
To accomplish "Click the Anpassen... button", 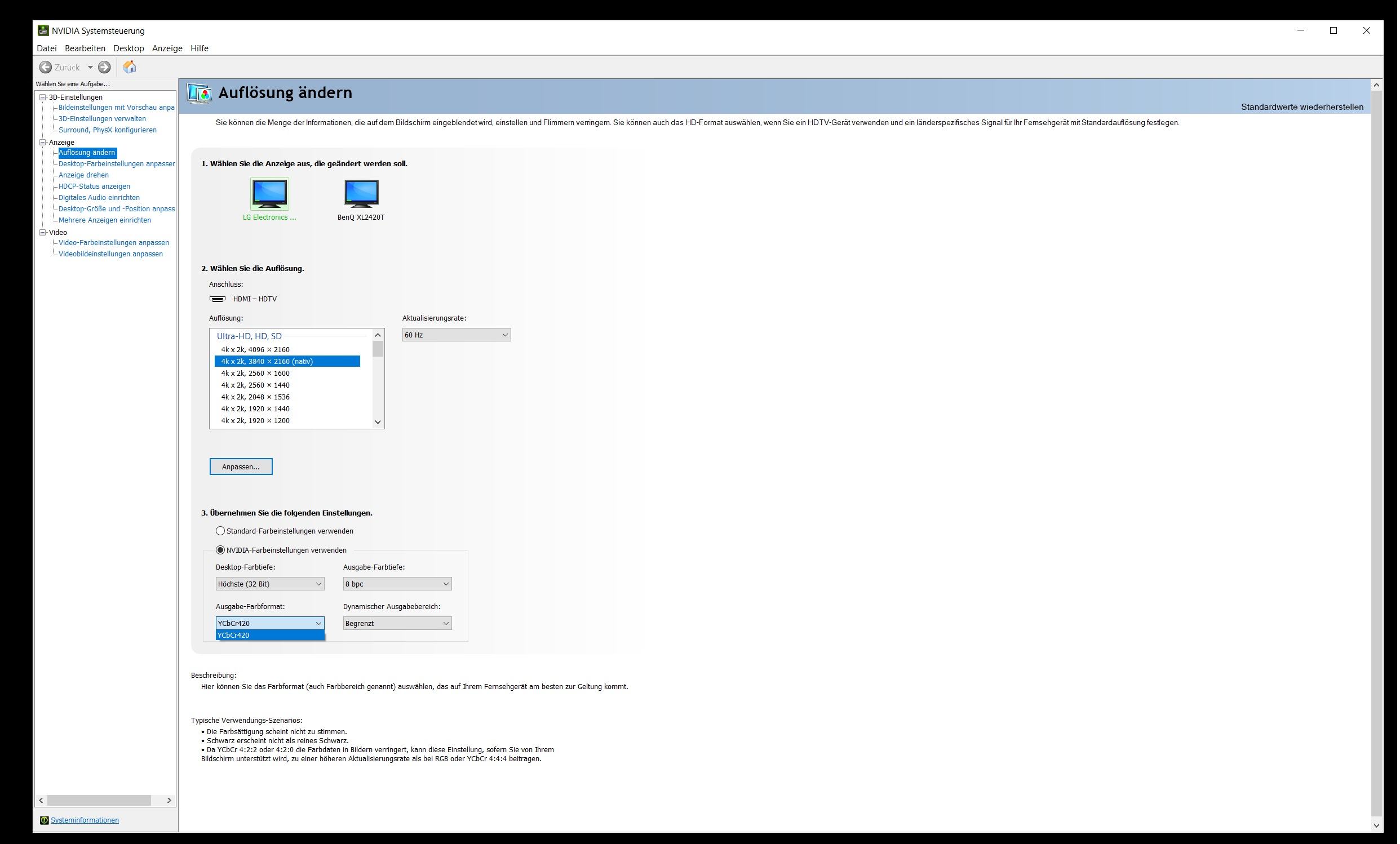I will click(x=241, y=467).
